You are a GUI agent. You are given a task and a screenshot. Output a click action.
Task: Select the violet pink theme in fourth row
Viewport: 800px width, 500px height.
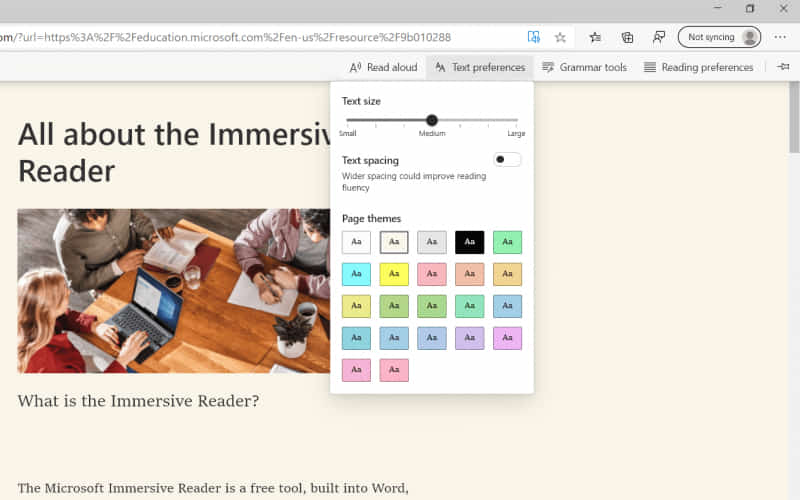click(x=507, y=338)
